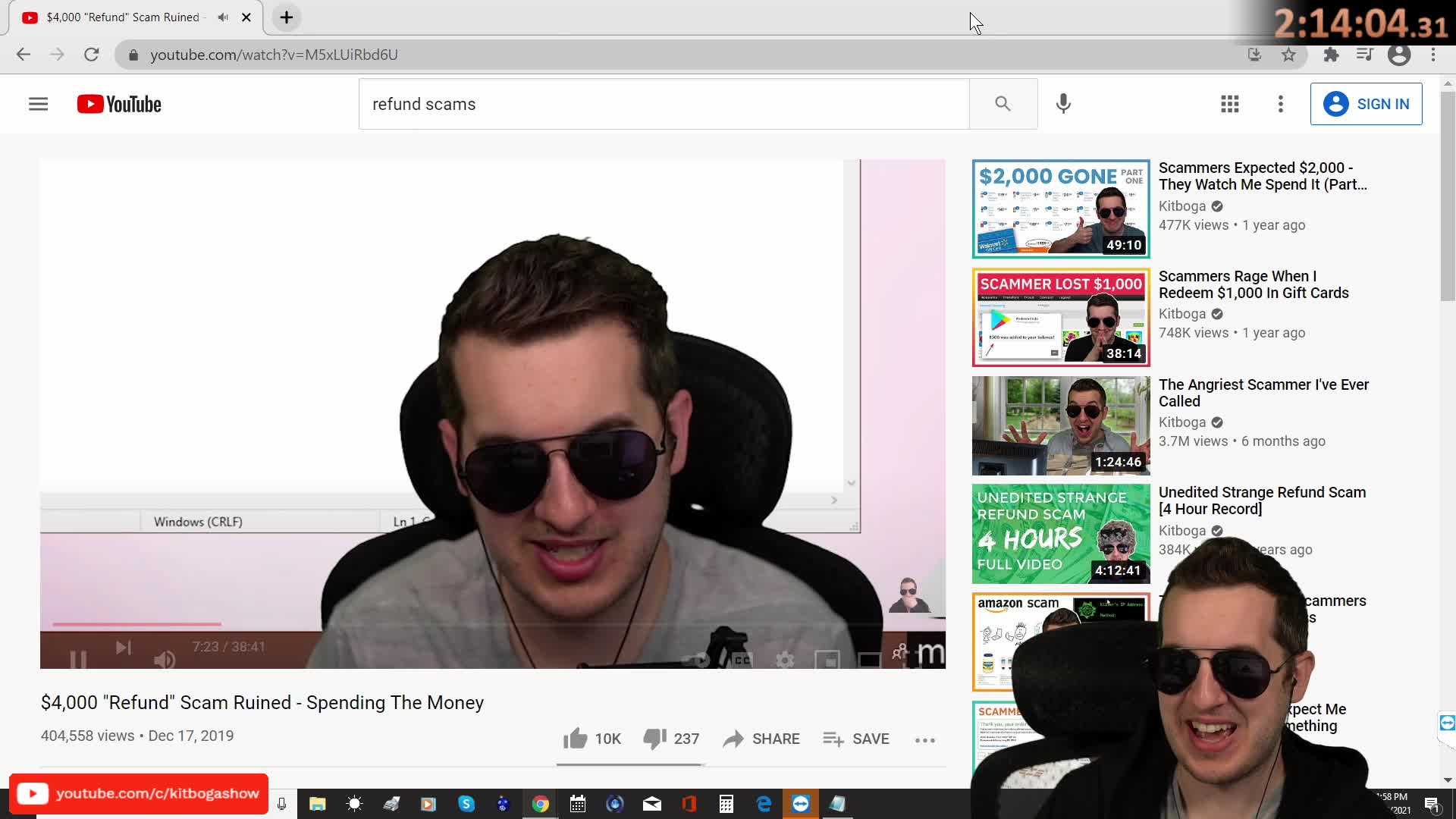Mute tab via speaker icon on tab
This screenshot has height=819, width=1456.
tap(223, 17)
